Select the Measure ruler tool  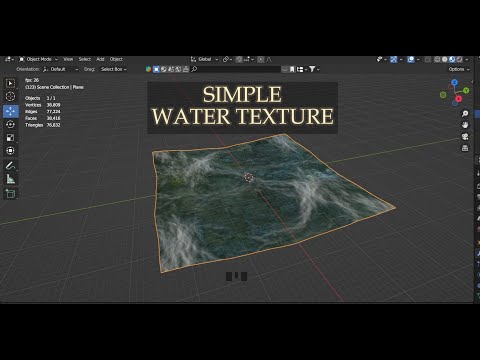point(10,179)
